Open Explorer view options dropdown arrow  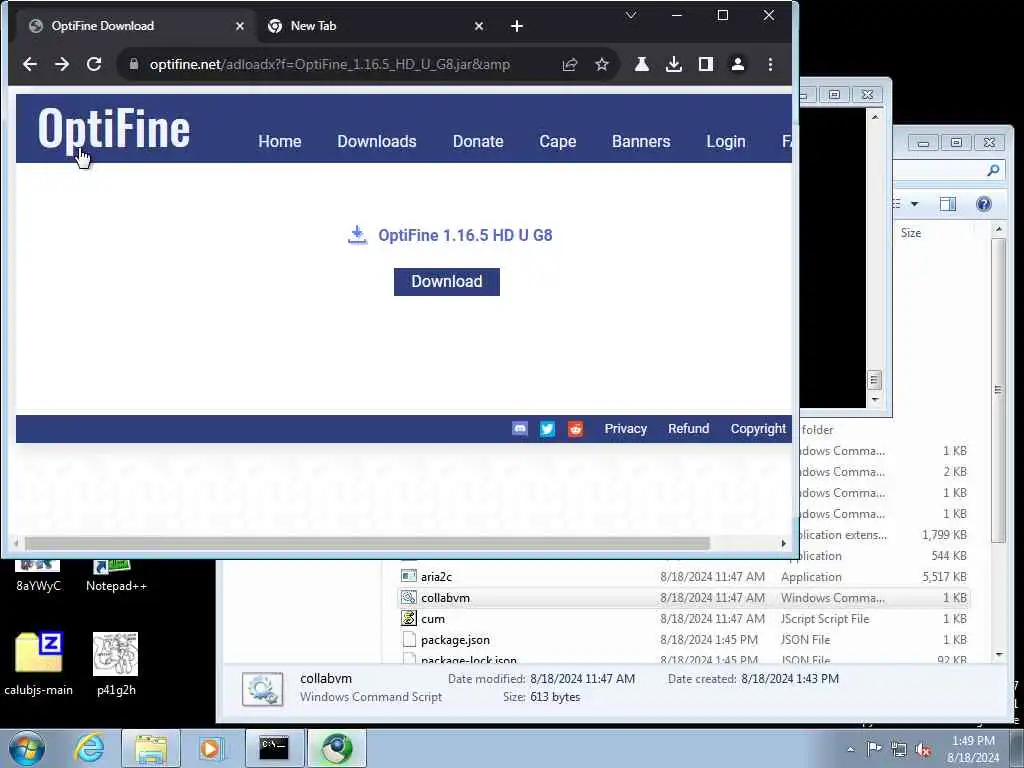click(x=914, y=204)
